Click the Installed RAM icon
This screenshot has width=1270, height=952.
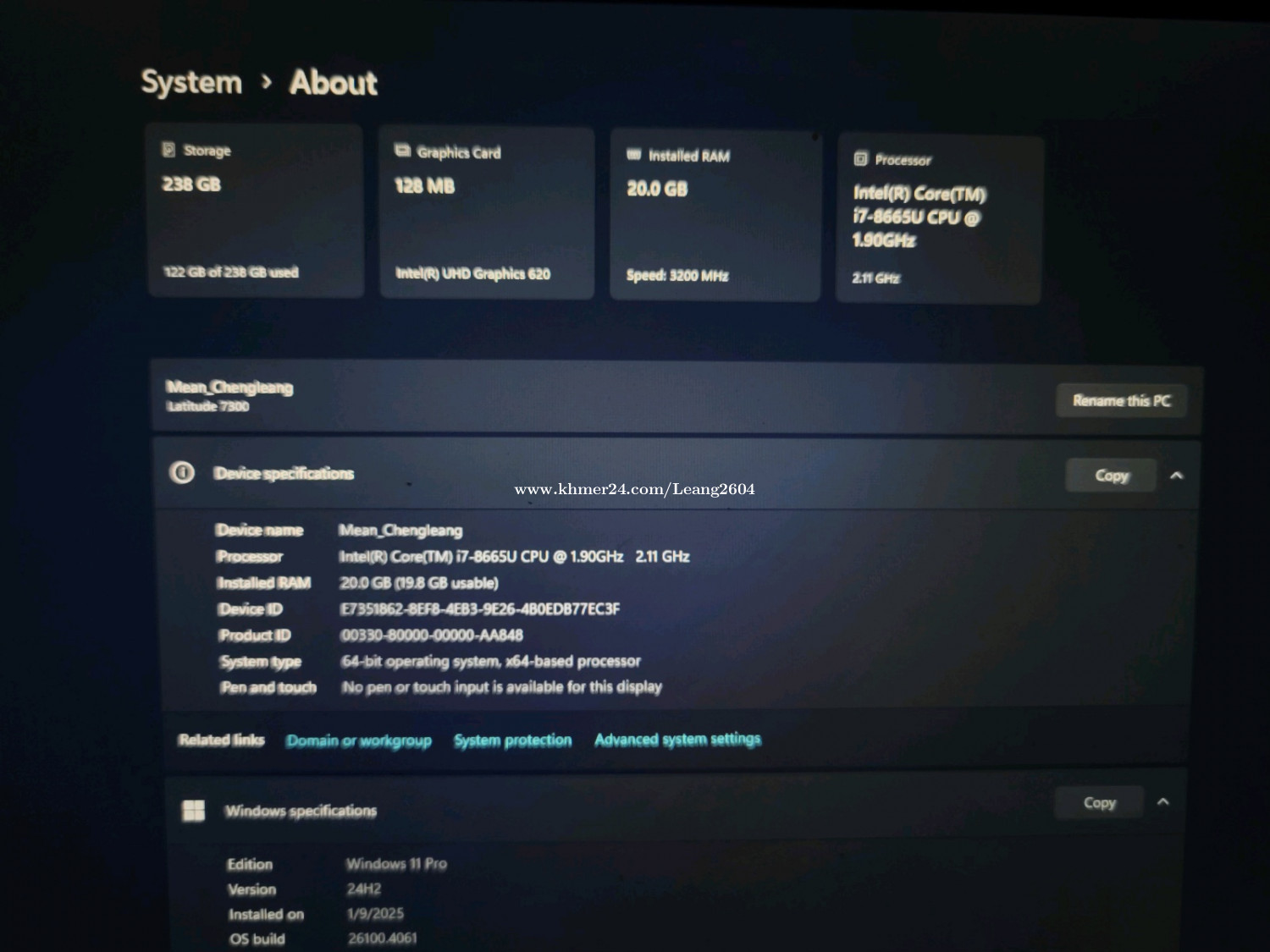click(x=634, y=154)
